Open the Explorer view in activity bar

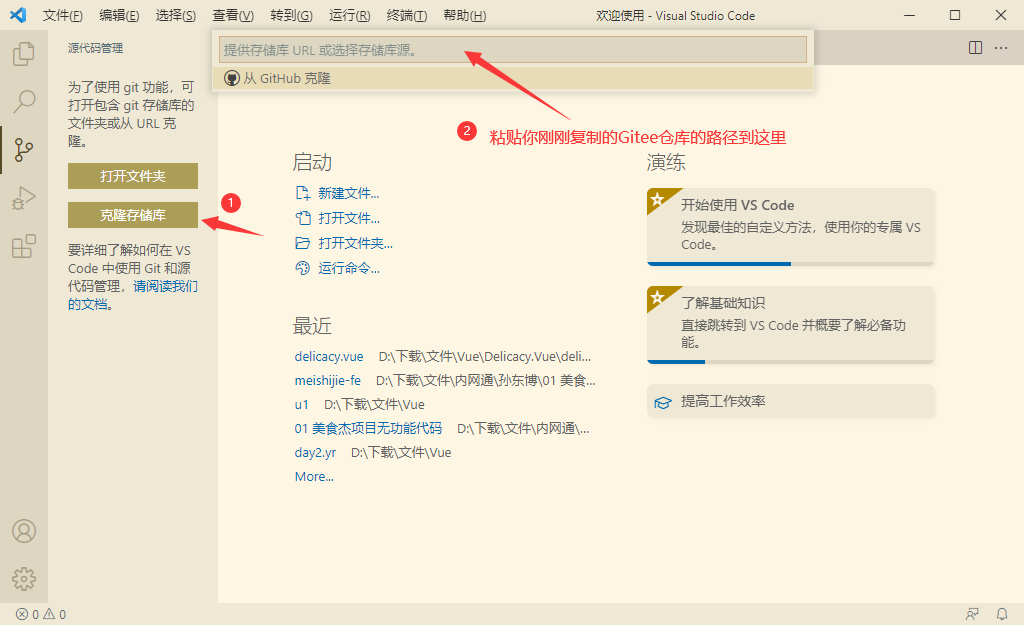pyautogui.click(x=24, y=54)
